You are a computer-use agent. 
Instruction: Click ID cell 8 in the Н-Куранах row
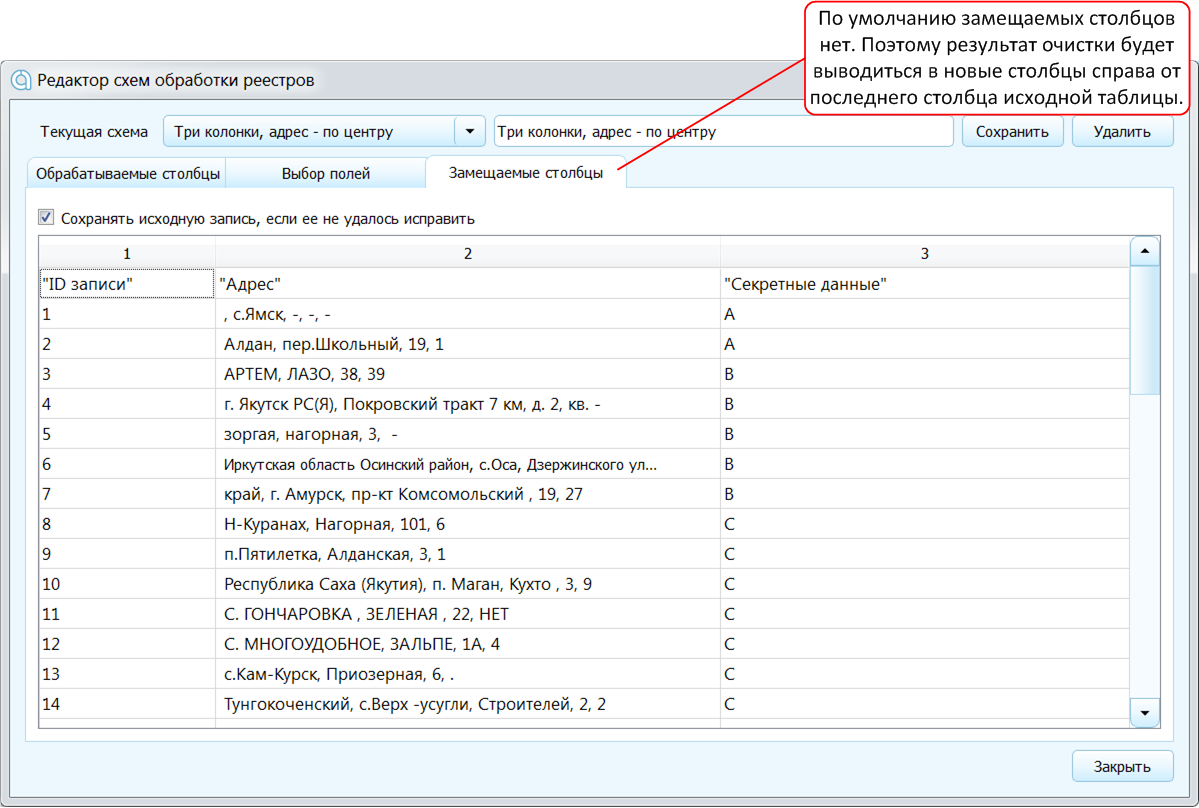127,524
